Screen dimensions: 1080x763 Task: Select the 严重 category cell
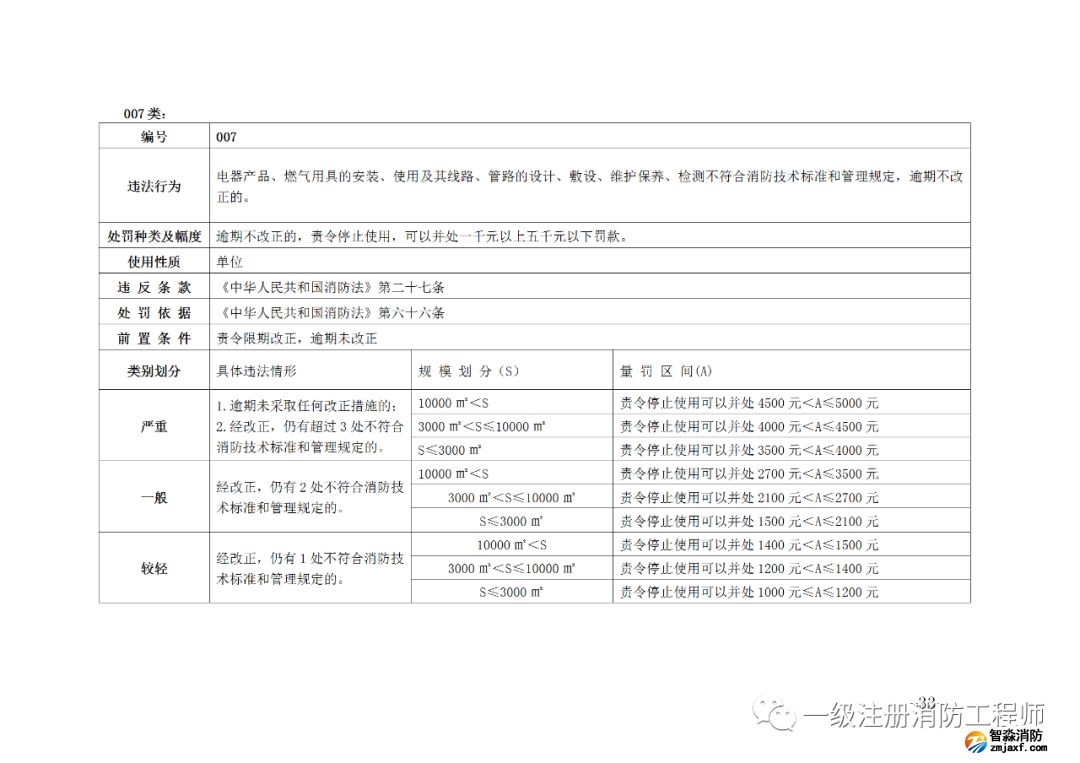click(154, 426)
